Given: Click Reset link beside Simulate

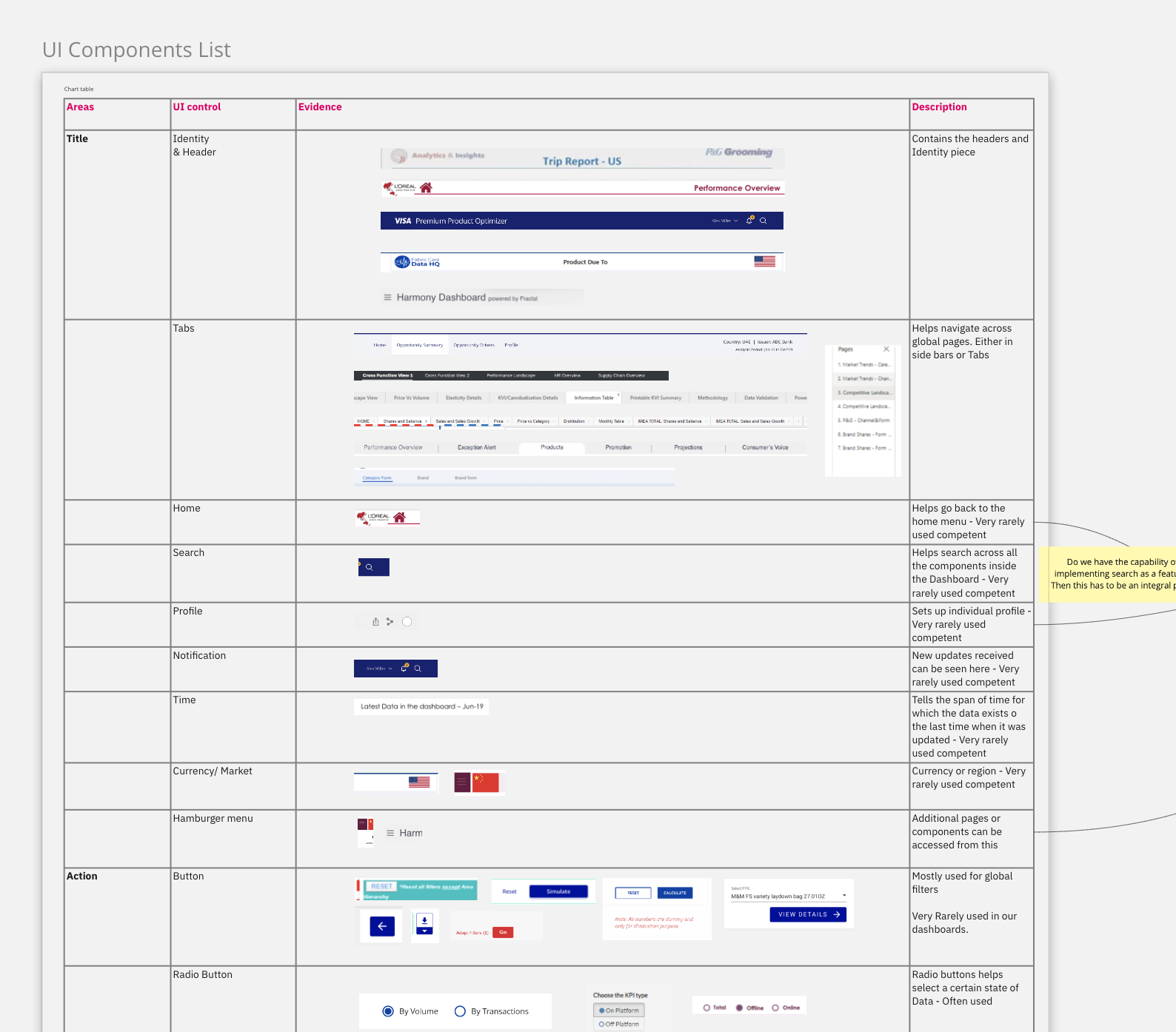Looking at the screenshot, I should [x=510, y=891].
